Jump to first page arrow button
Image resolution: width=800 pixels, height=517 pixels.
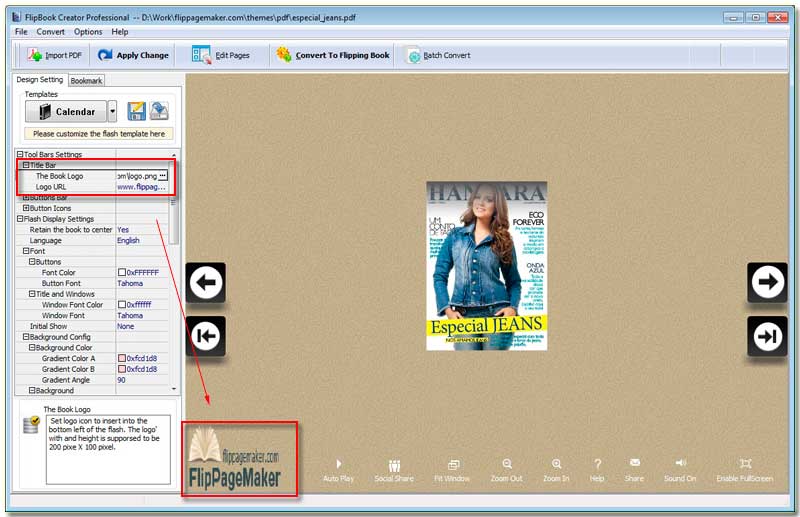click(206, 336)
